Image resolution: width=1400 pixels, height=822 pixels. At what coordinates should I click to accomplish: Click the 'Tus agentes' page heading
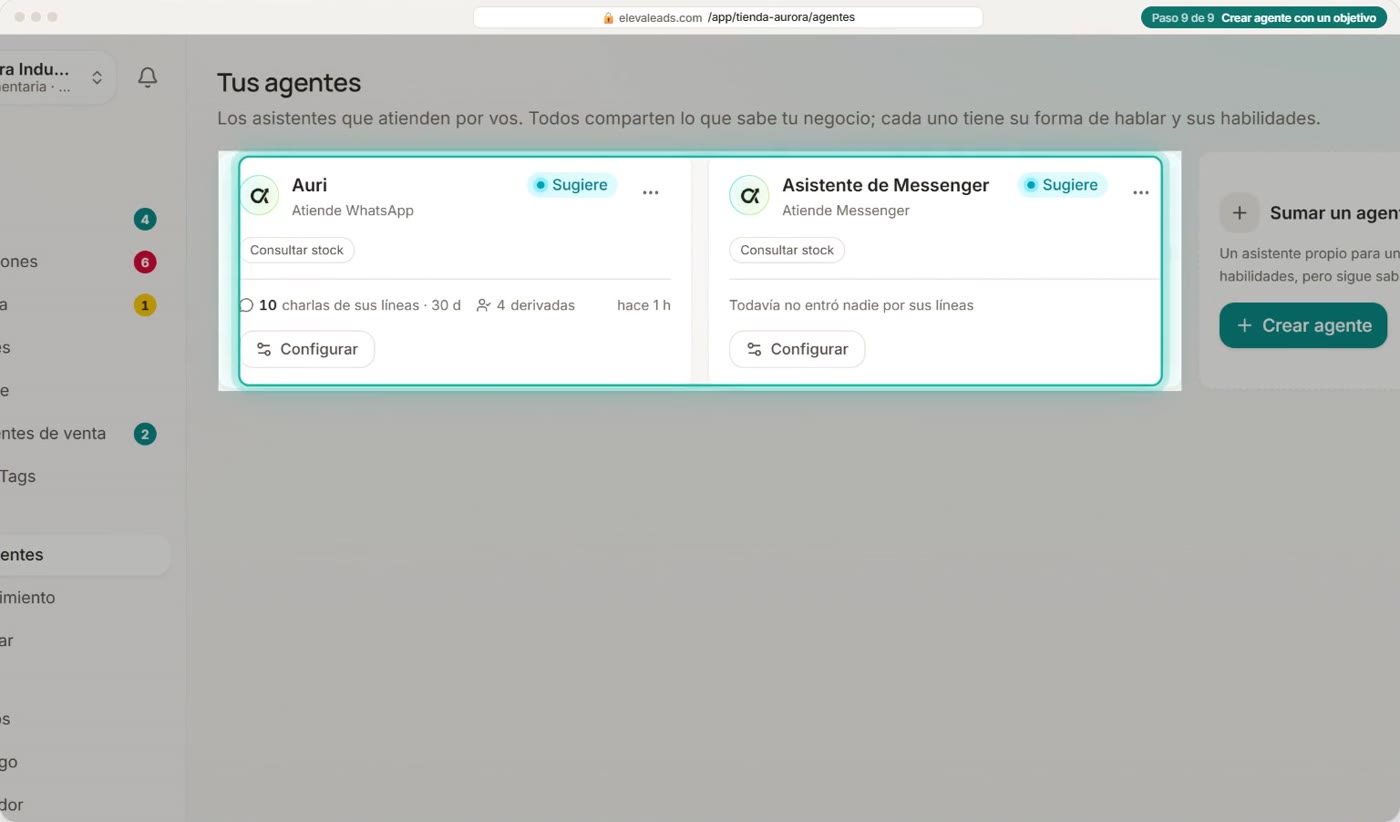289,83
